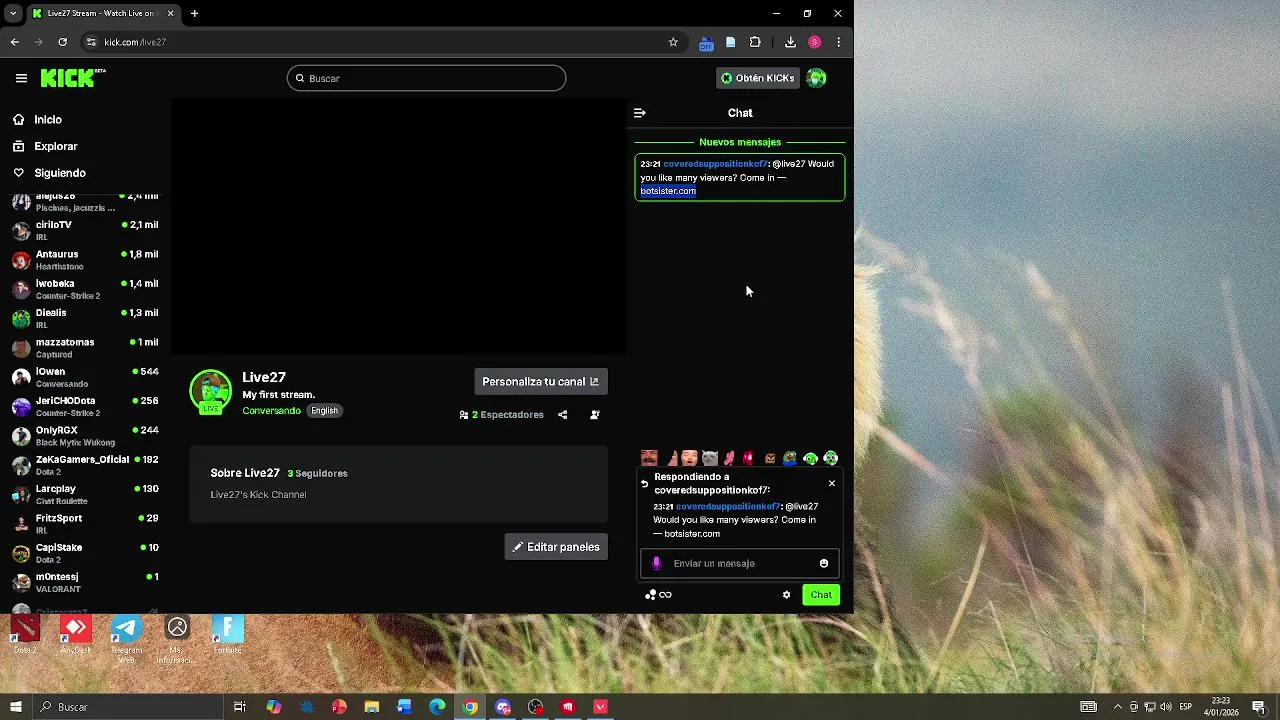Click Personaliza tu canal button

tap(541, 381)
